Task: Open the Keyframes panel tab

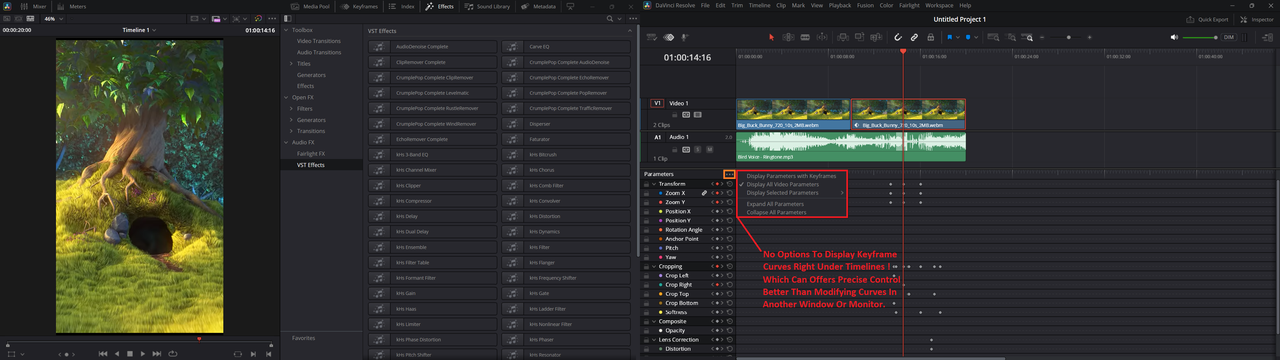Action: (x=360, y=6)
